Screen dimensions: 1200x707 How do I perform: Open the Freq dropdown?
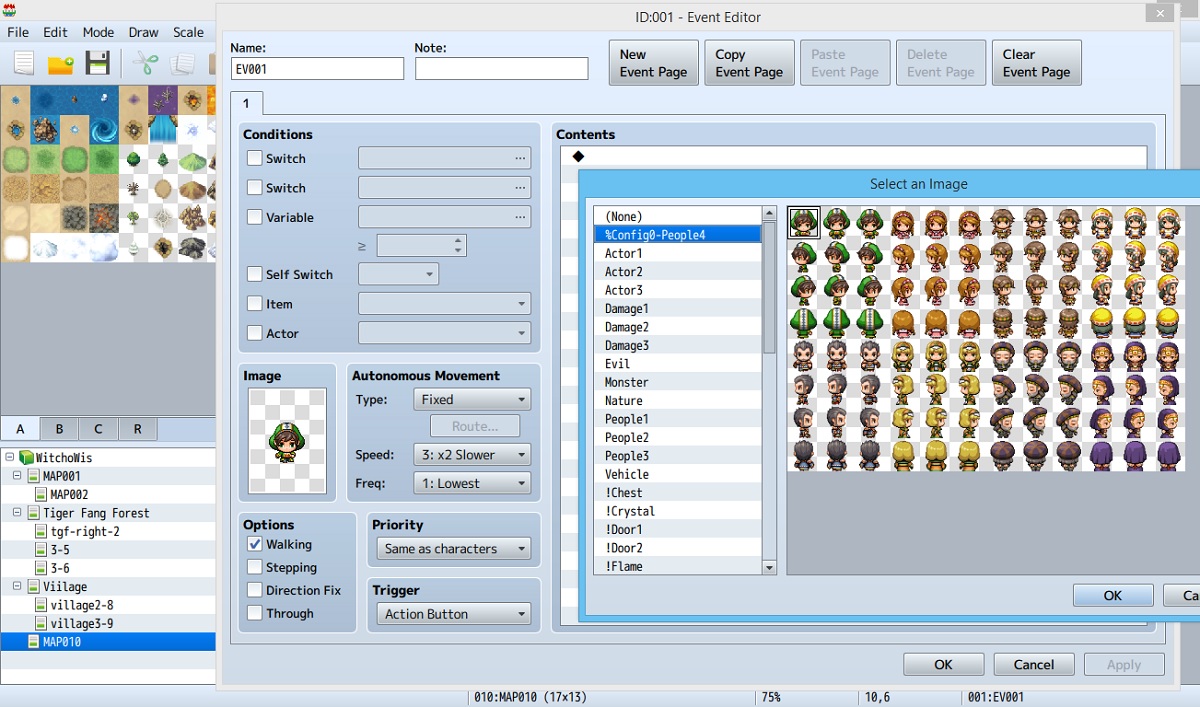[472, 483]
